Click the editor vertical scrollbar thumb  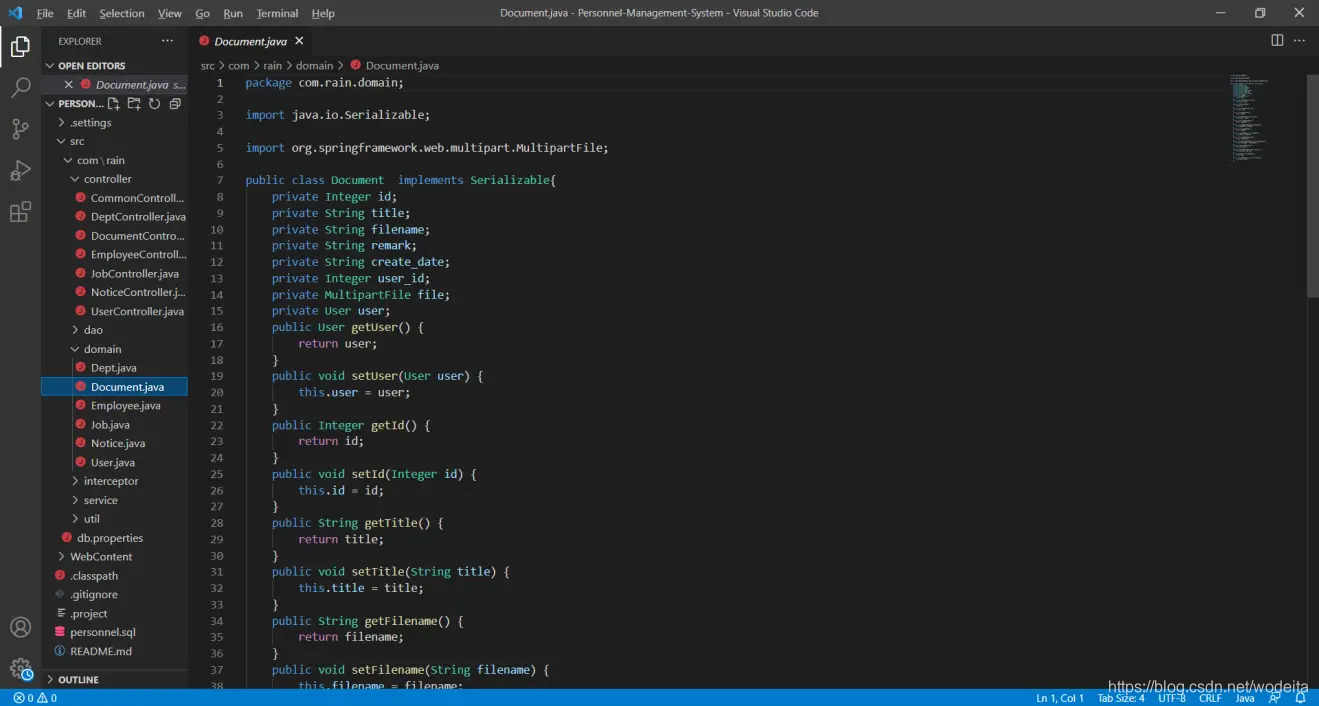point(1312,186)
